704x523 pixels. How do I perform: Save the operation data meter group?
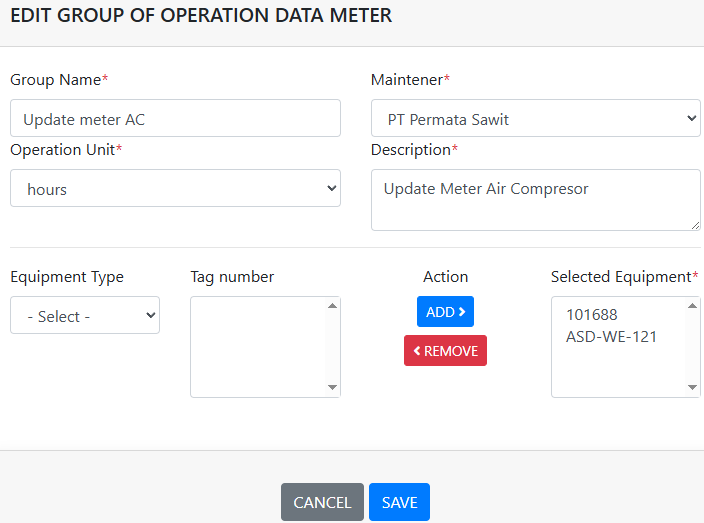[399, 502]
